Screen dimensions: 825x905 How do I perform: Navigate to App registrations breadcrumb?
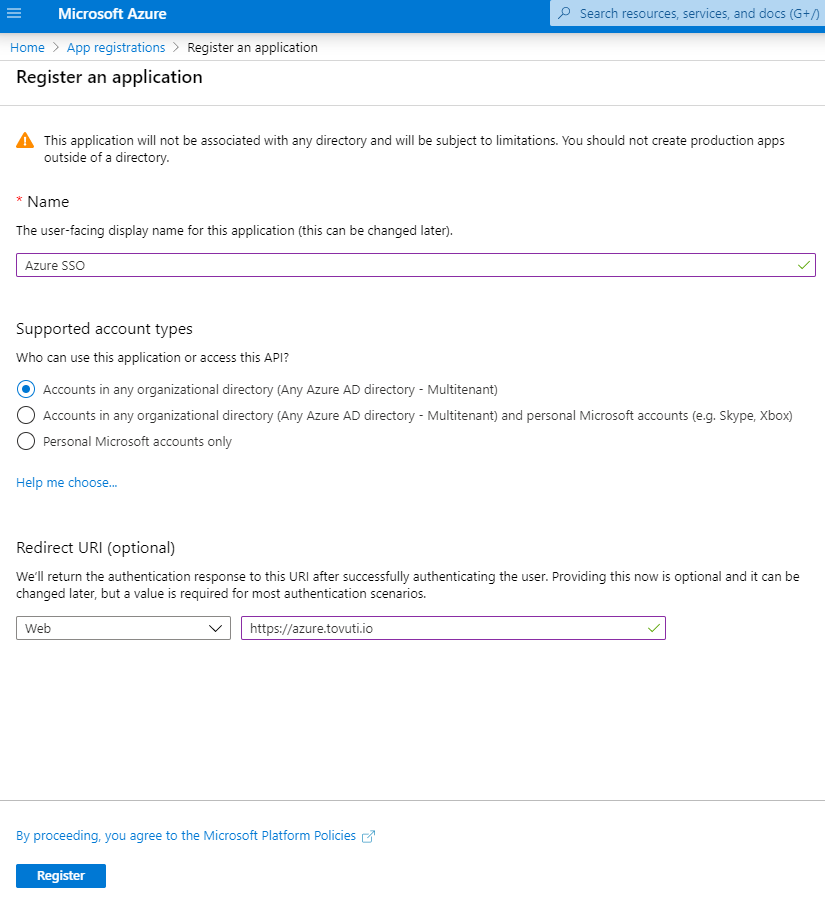pyautogui.click(x=116, y=47)
